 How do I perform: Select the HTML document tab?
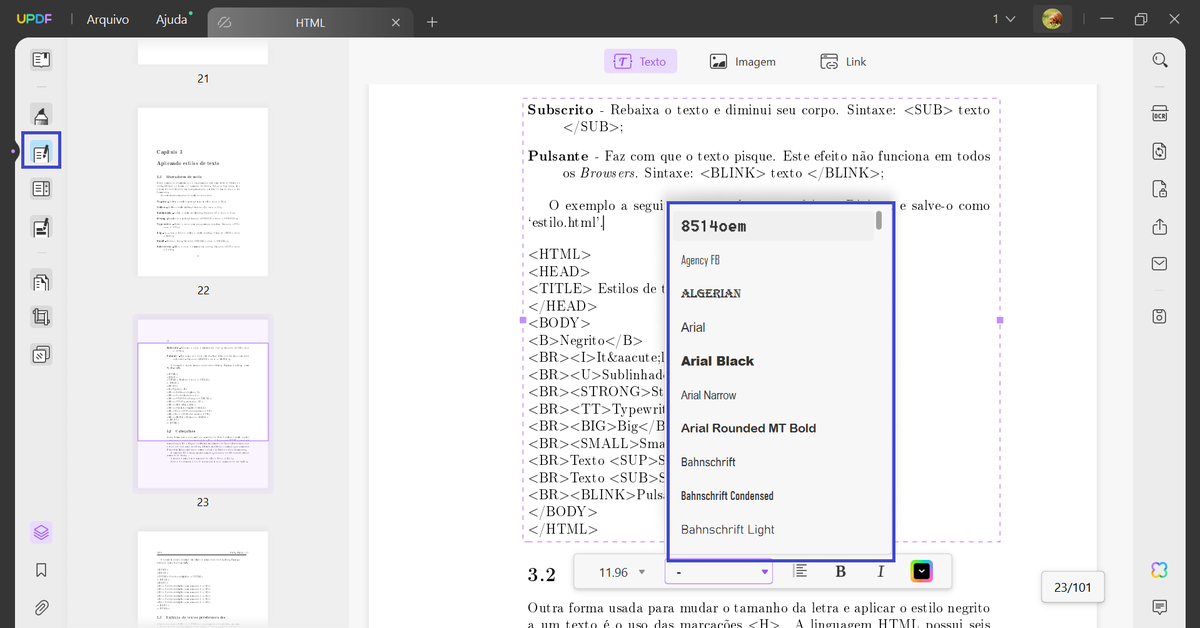point(310,21)
